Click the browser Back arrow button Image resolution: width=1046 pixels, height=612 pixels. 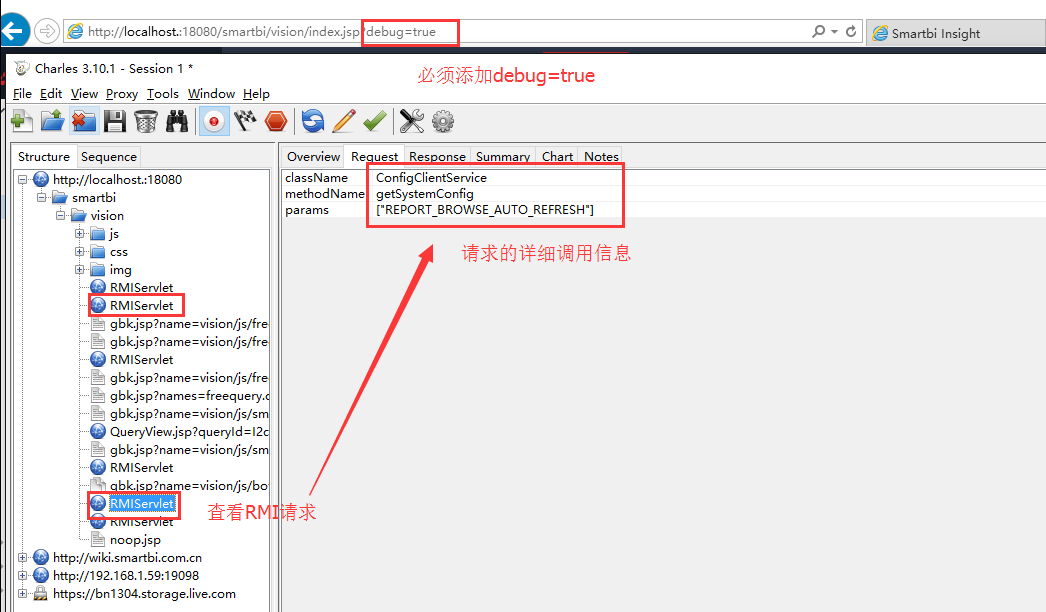[14, 30]
